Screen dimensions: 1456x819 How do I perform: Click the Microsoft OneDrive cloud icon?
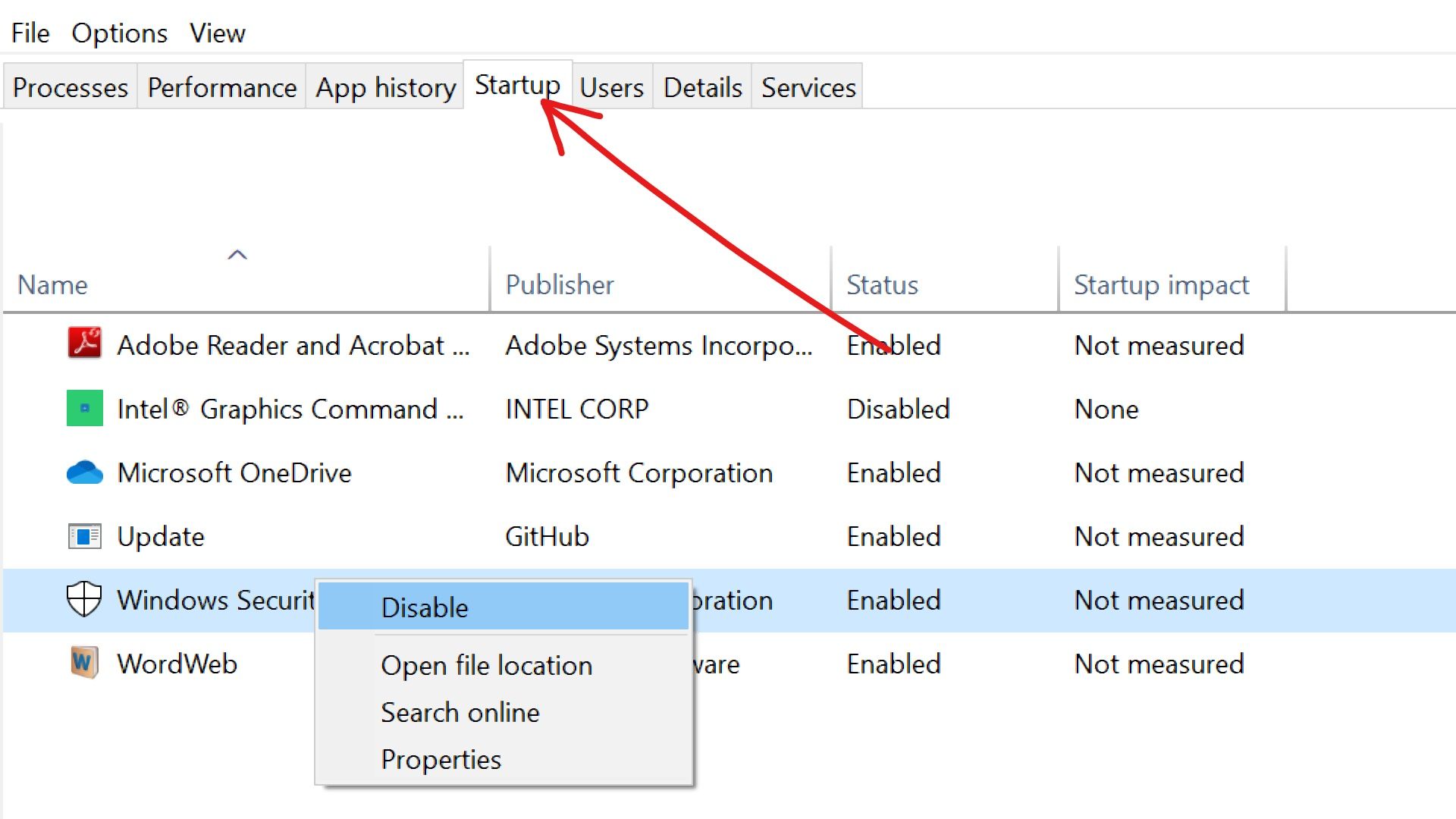[x=85, y=472]
